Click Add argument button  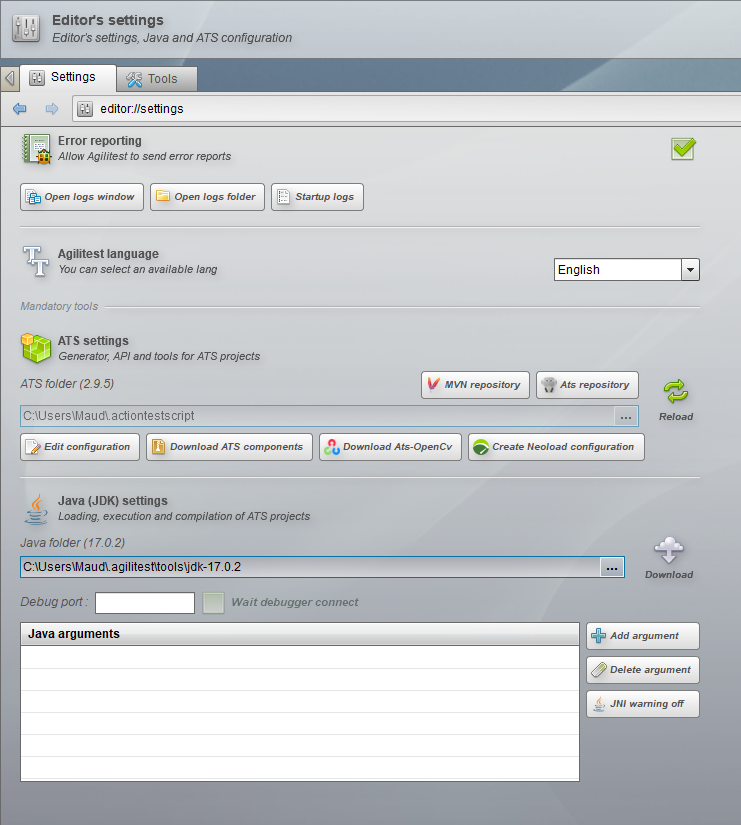pyautogui.click(x=643, y=636)
